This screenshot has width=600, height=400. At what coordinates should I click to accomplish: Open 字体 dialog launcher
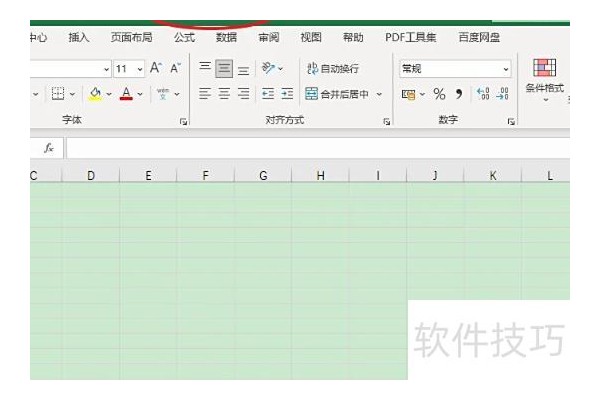point(184,122)
